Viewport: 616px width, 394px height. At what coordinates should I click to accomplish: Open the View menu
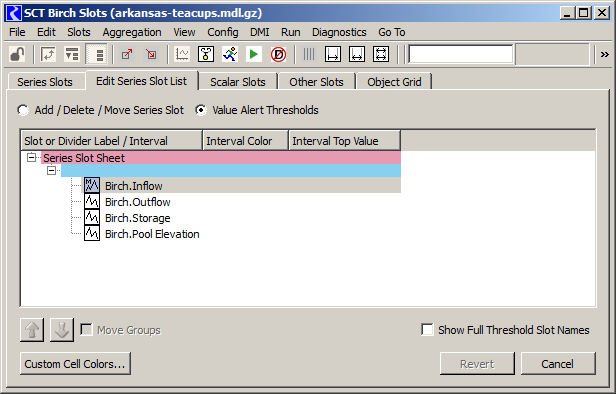pyautogui.click(x=184, y=32)
